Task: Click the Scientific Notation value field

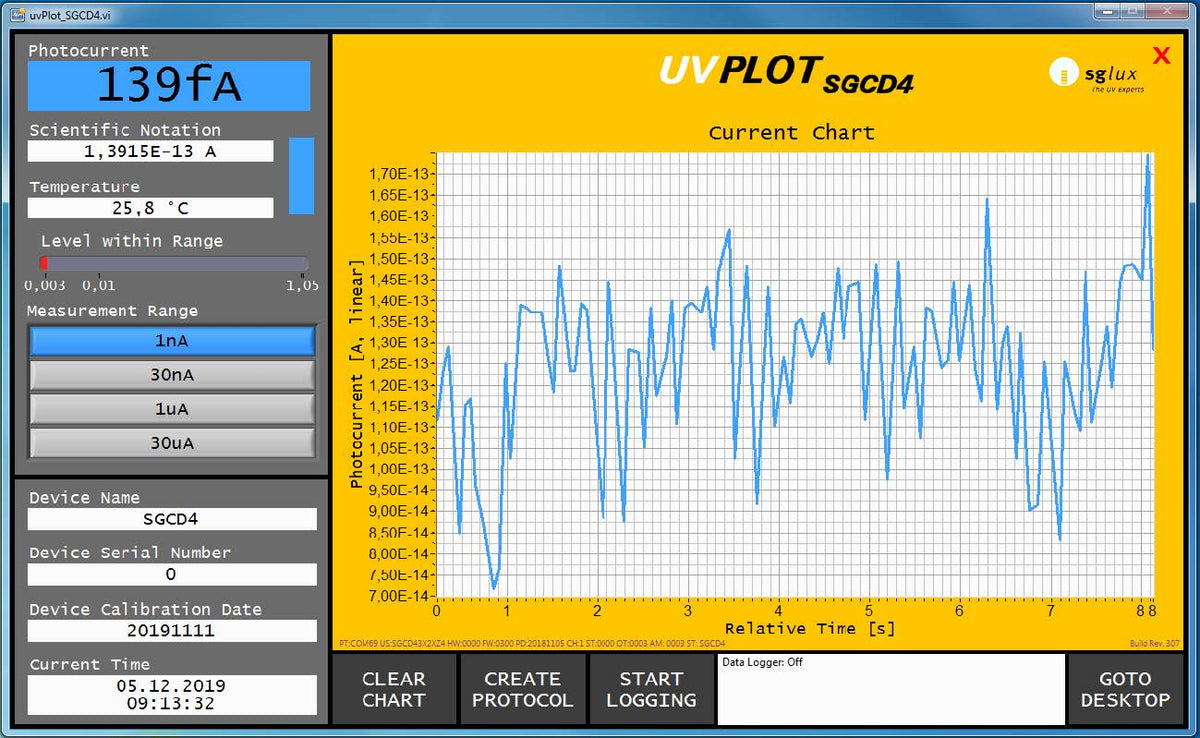Action: tap(150, 151)
